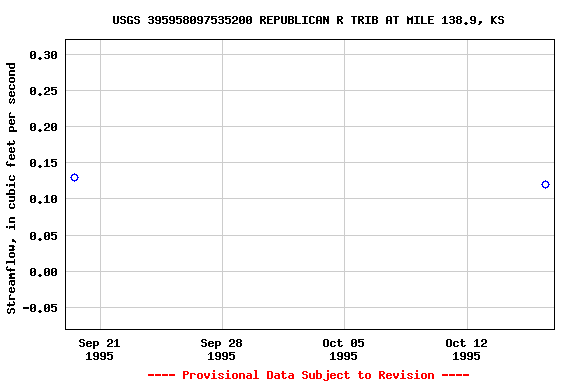The image size is (576, 384).
Task: Click the Sep 21 1995 date label
Action: [99, 349]
